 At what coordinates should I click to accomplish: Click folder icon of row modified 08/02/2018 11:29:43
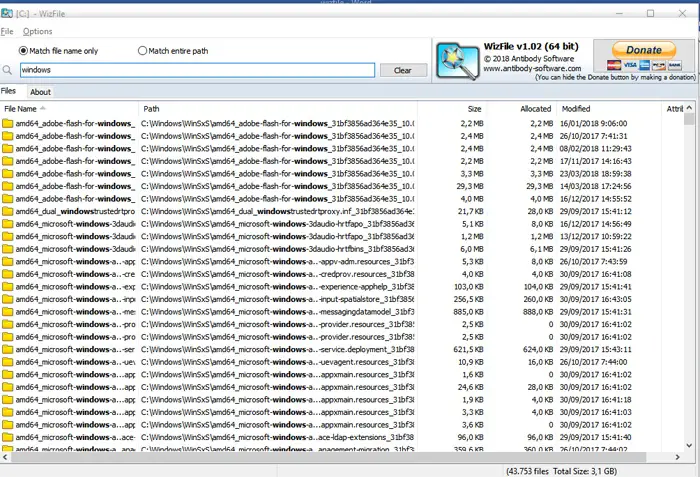[x=8, y=148]
